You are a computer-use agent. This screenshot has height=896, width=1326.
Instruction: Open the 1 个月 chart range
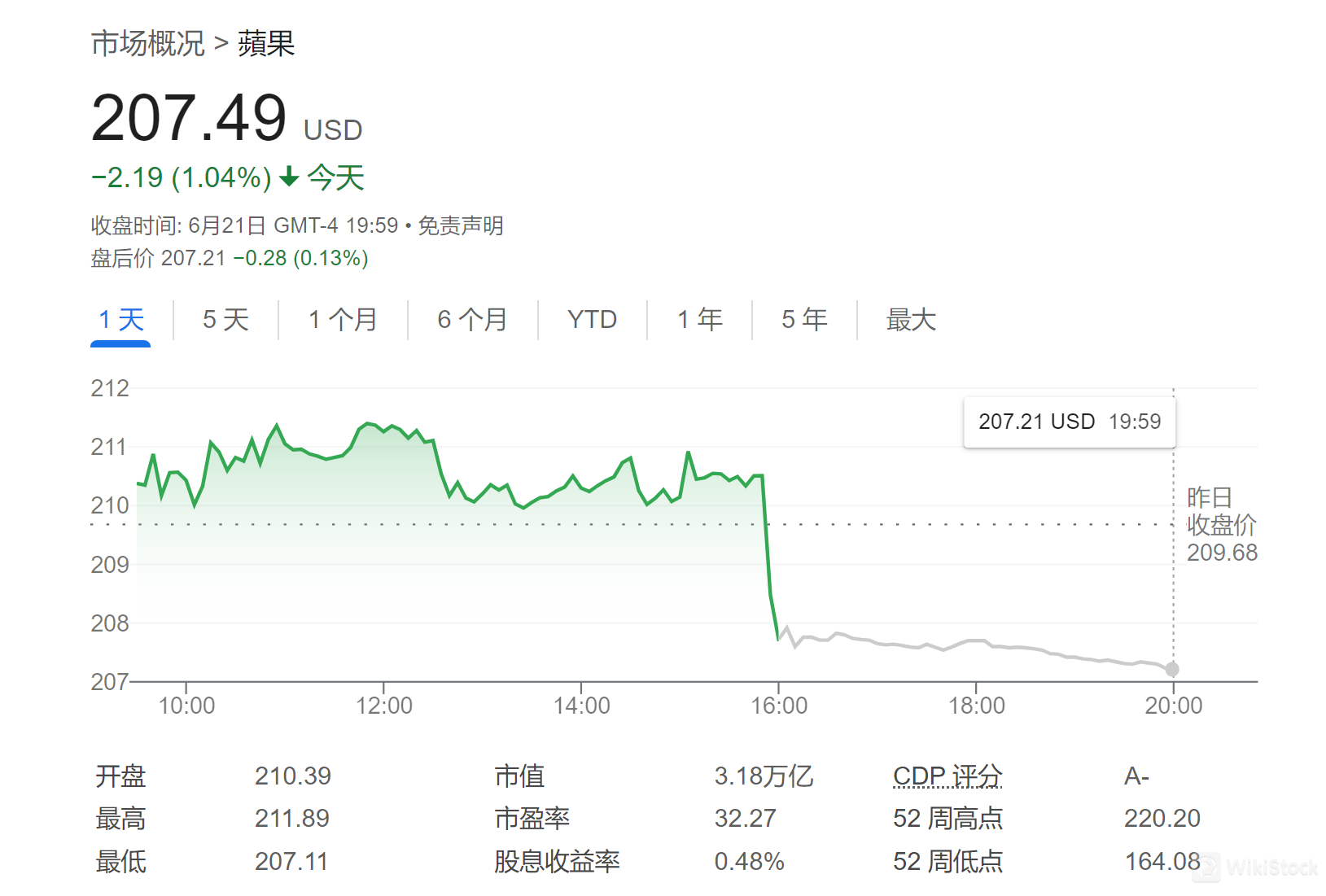pos(342,320)
